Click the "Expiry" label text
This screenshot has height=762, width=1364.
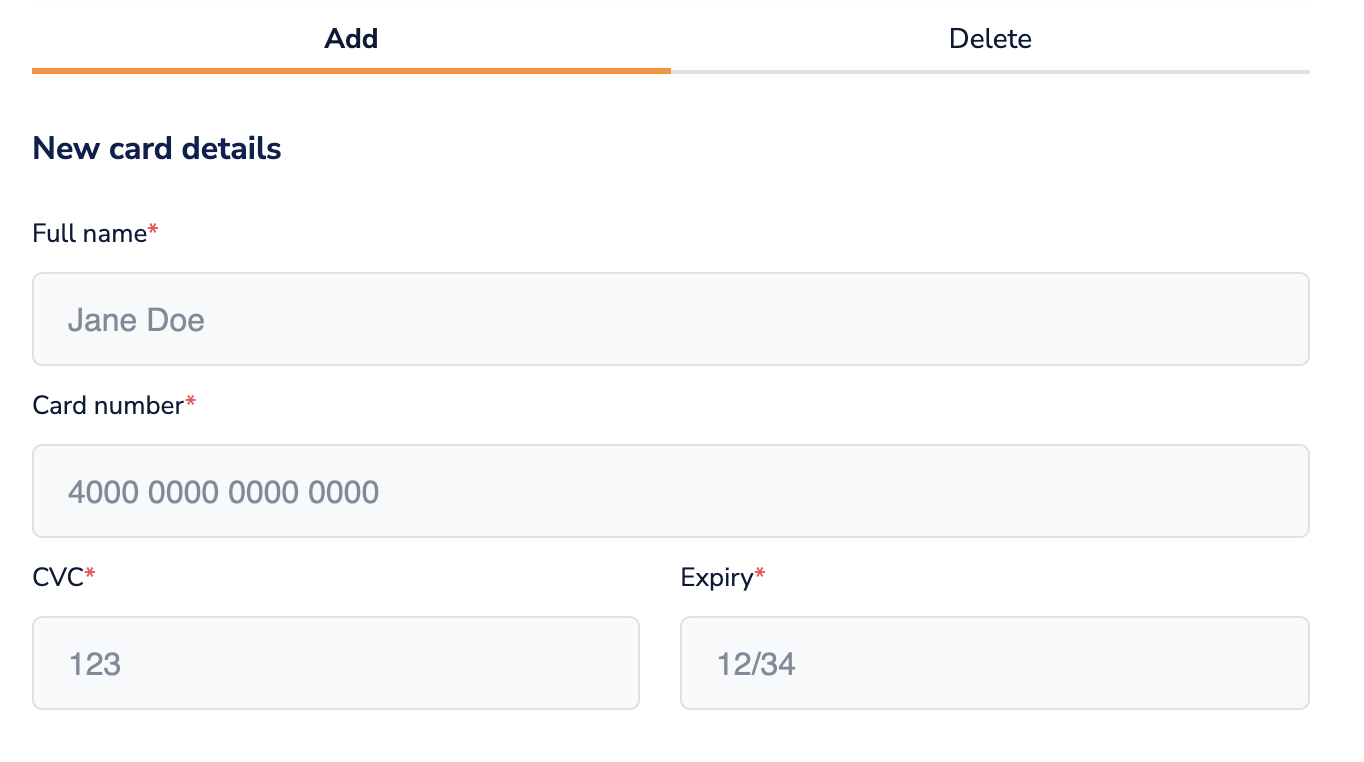pos(716,577)
